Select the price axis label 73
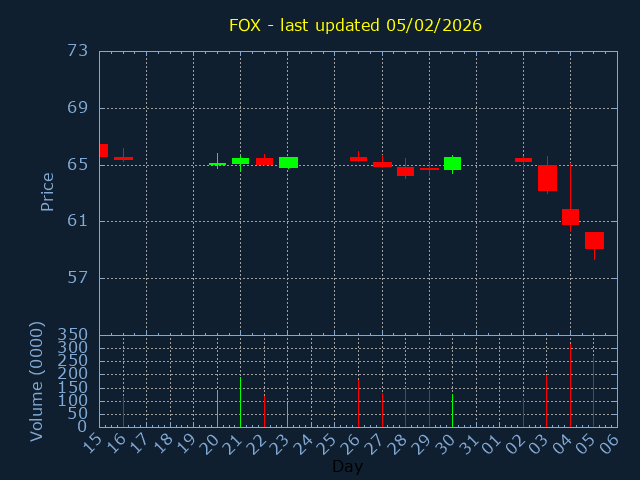Screen dimensions: 640x480 click(x=78, y=51)
